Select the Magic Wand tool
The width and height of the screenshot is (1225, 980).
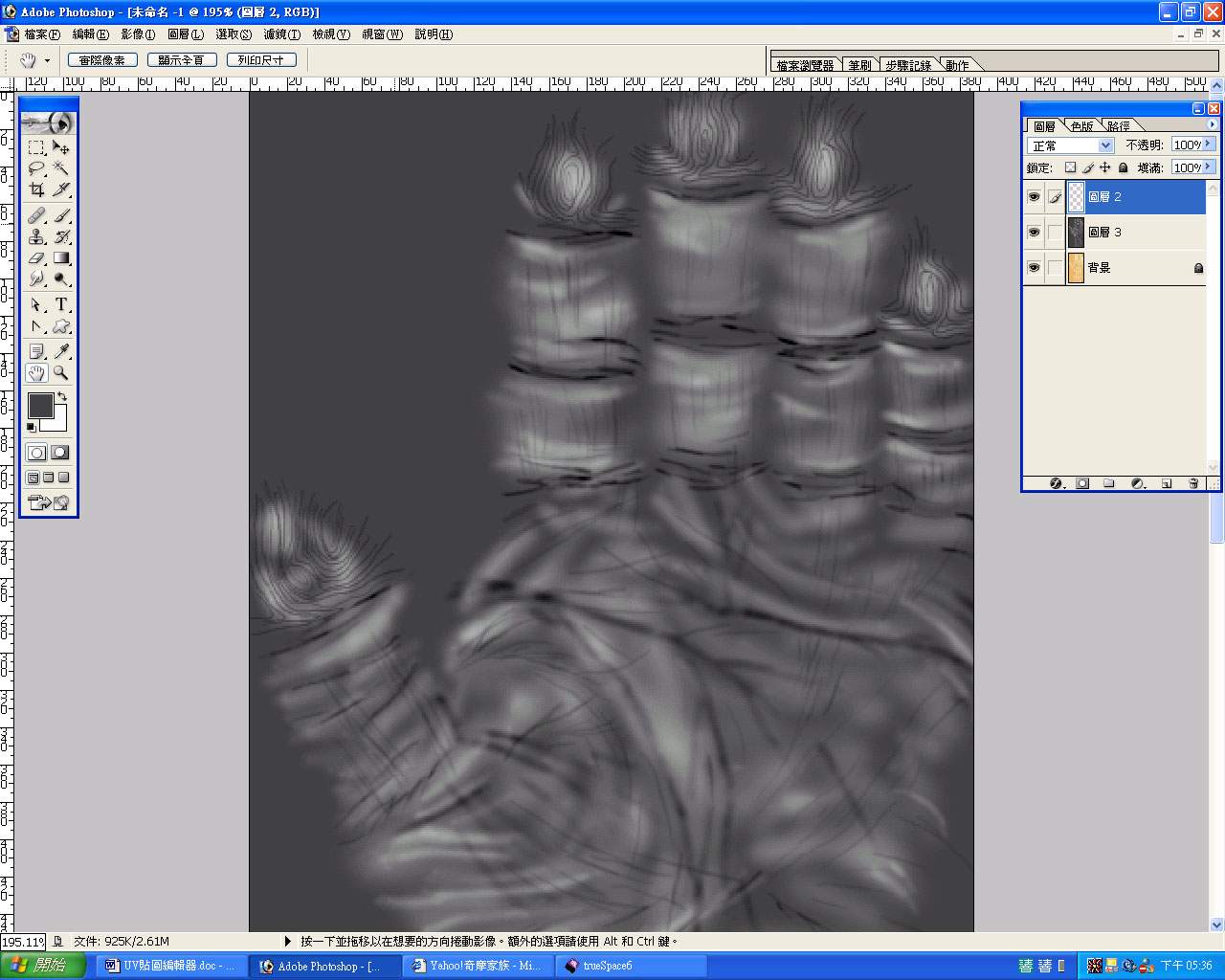pyautogui.click(x=61, y=168)
